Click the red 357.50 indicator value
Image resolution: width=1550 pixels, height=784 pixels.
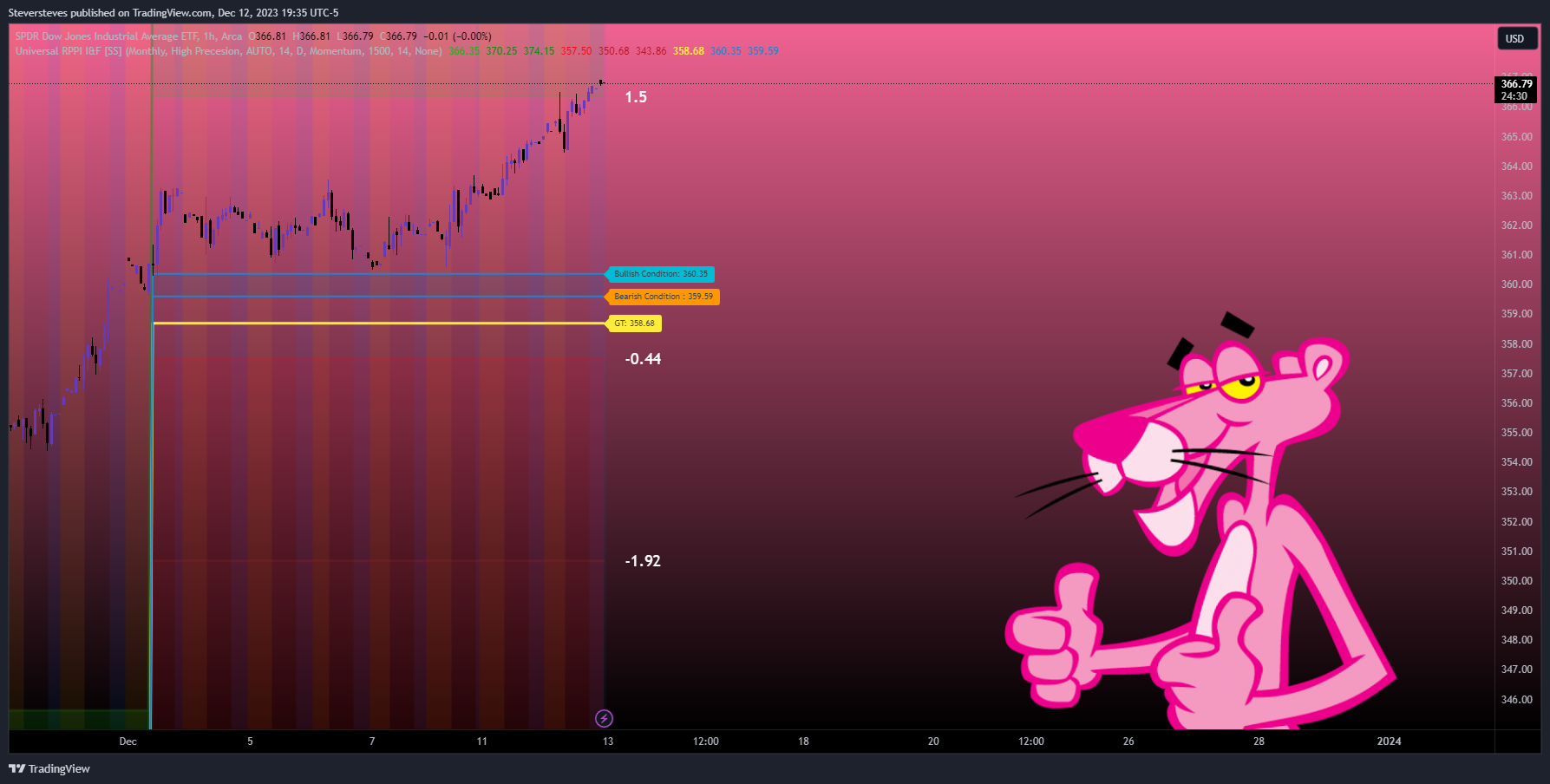[x=576, y=51]
